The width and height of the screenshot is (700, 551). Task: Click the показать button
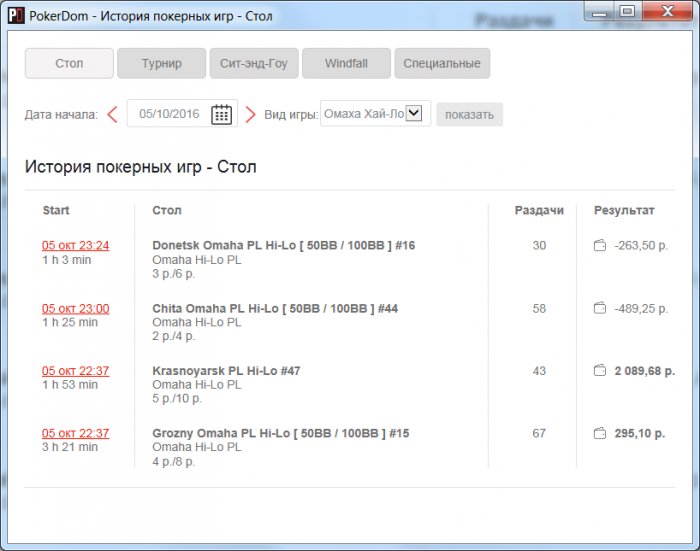click(x=469, y=115)
